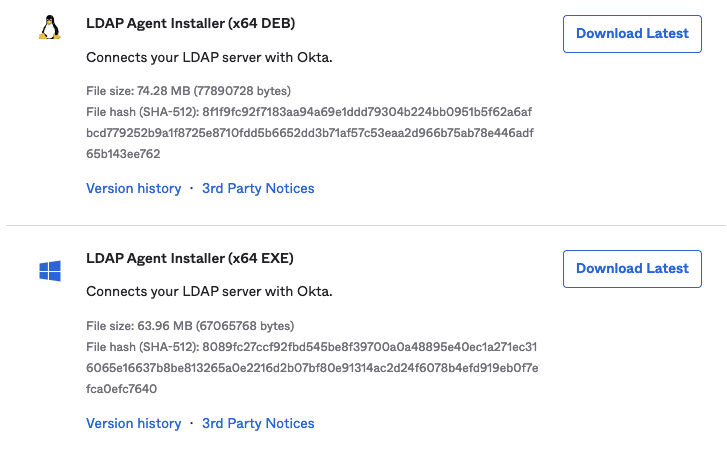Screen dimensions: 727x449
Task: View 3rd Party Notices for EXE installer
Action: coord(258,423)
